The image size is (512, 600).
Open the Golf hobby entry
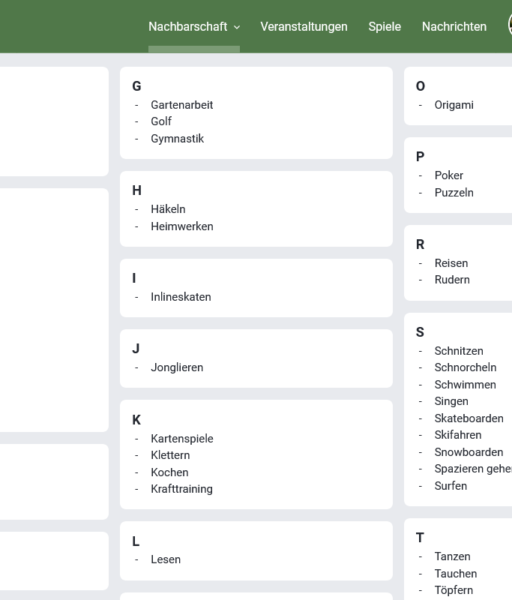point(161,121)
